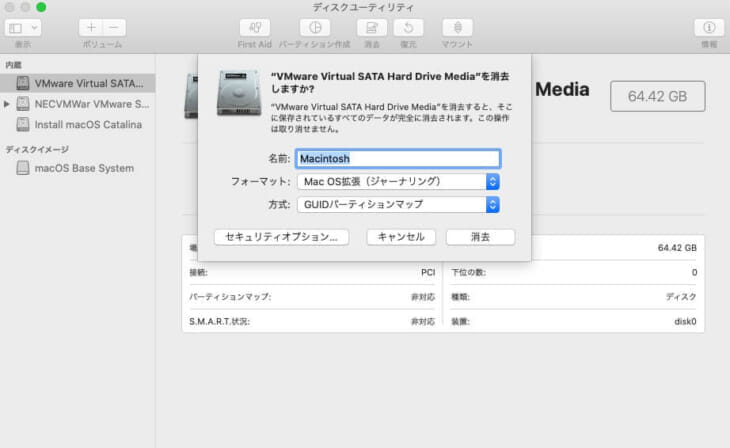Click the 消去 erase toolbar icon
The width and height of the screenshot is (730, 448).
point(372,28)
